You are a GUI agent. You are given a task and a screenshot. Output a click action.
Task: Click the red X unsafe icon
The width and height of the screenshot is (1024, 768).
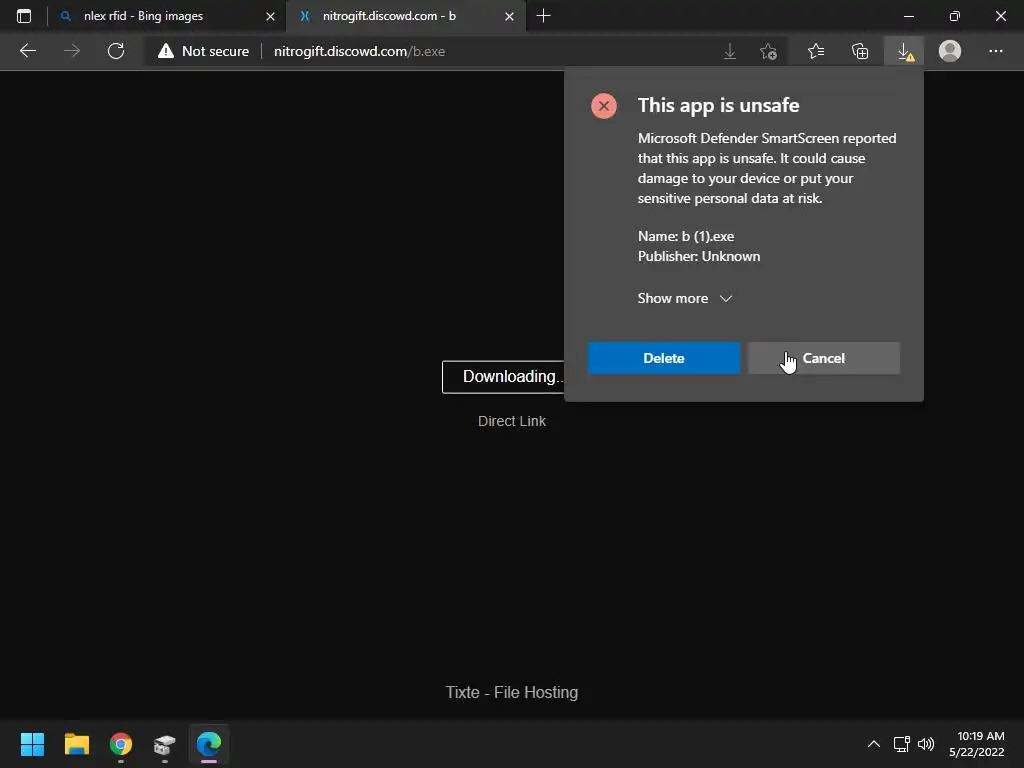tap(604, 106)
